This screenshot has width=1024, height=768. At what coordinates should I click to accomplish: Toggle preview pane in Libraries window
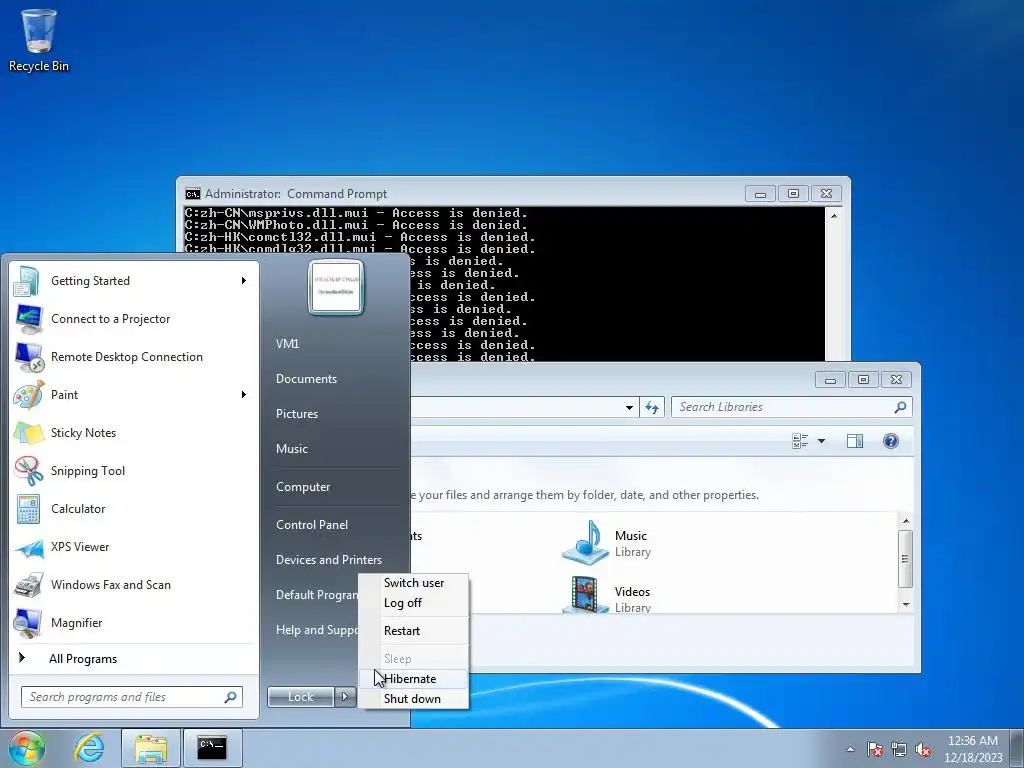855,441
